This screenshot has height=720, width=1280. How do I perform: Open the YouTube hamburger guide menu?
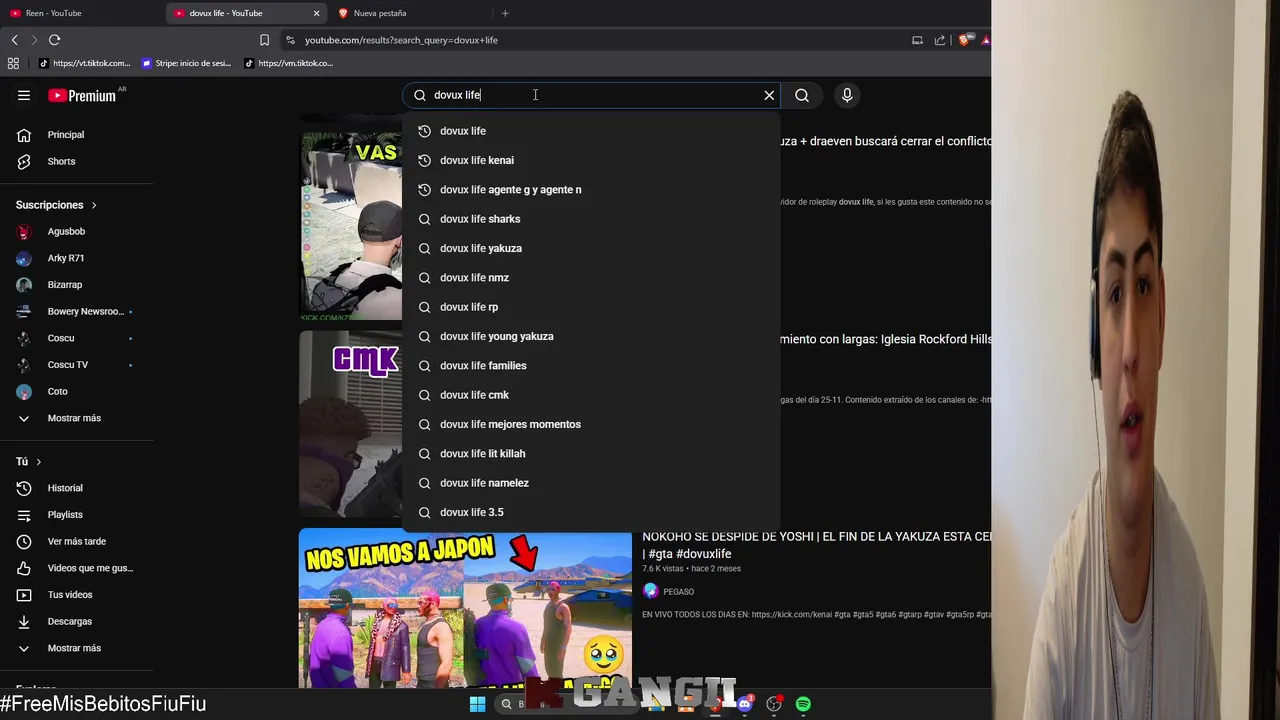[x=24, y=95]
